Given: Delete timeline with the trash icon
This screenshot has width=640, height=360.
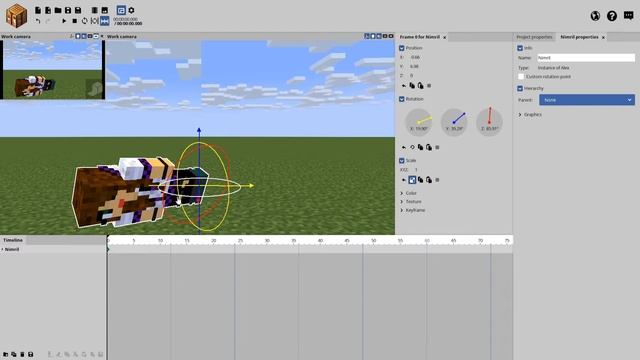Looking at the screenshot, I should (22, 354).
